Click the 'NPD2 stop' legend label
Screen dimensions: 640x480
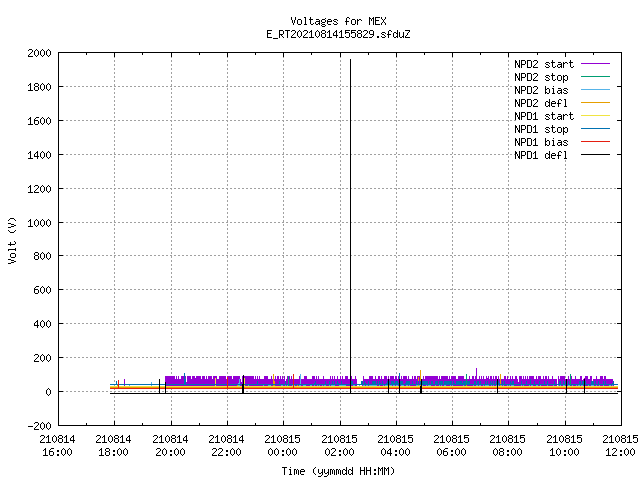(541, 77)
